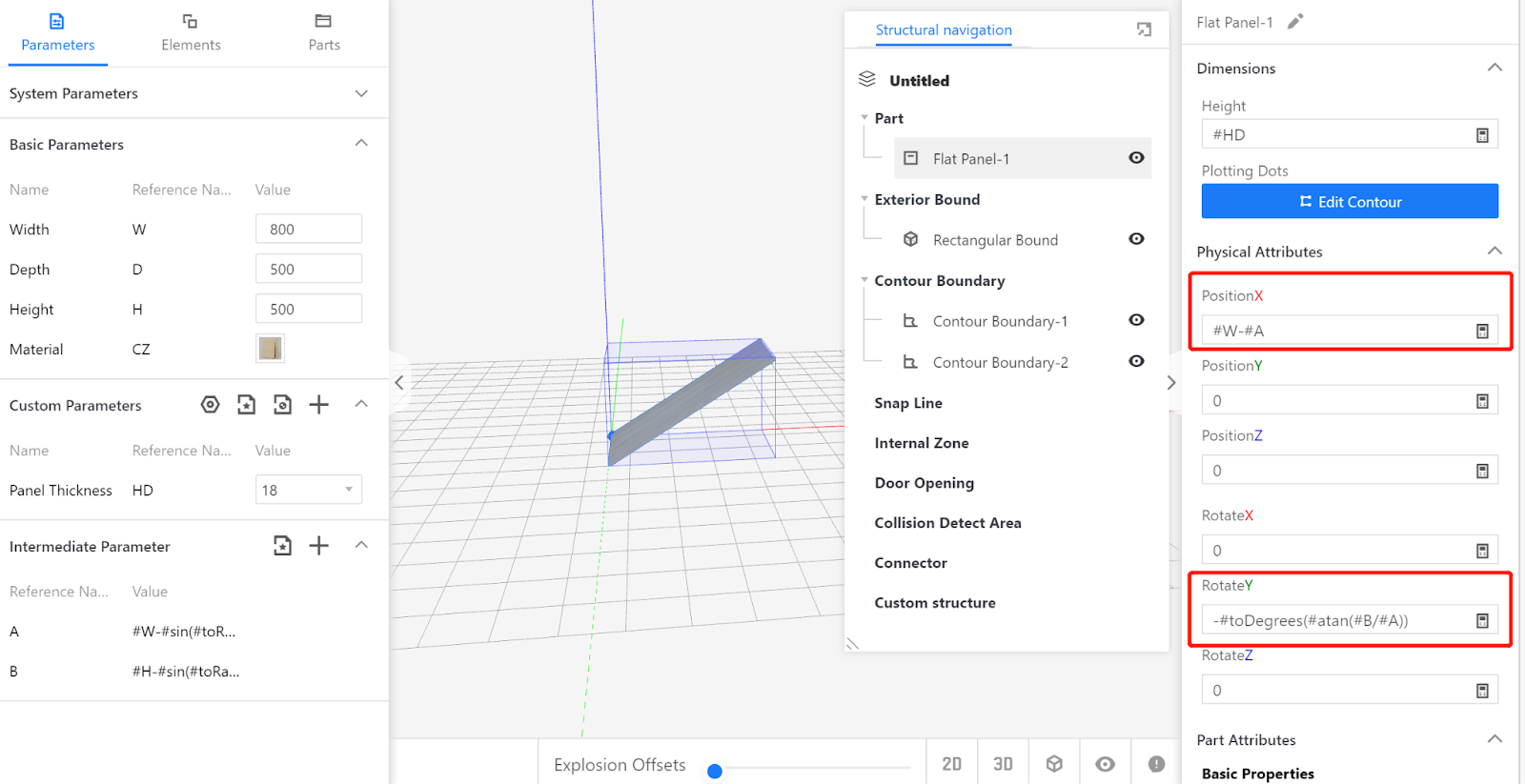Click the formula icon in PositionX field
The width and height of the screenshot is (1525, 784).
pos(1482,332)
